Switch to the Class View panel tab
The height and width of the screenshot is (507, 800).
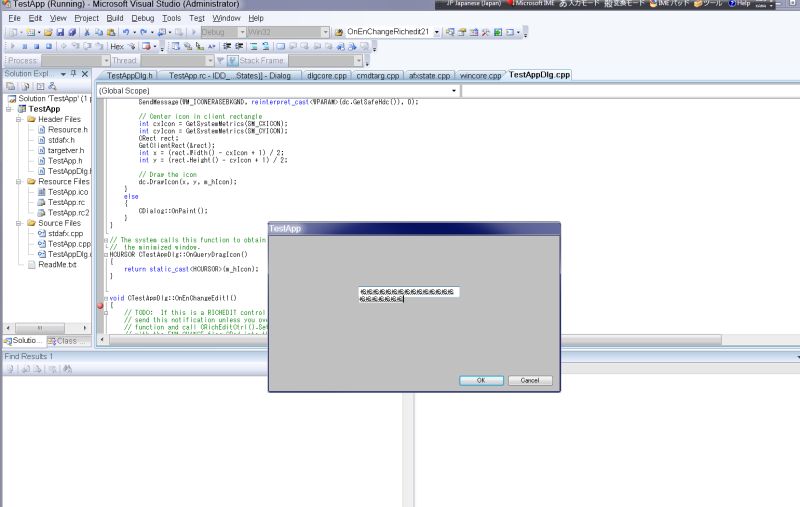(x=68, y=341)
